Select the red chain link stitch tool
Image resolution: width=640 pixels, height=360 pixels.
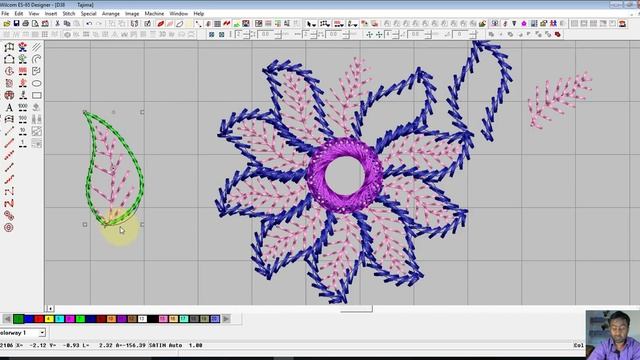click(9, 215)
